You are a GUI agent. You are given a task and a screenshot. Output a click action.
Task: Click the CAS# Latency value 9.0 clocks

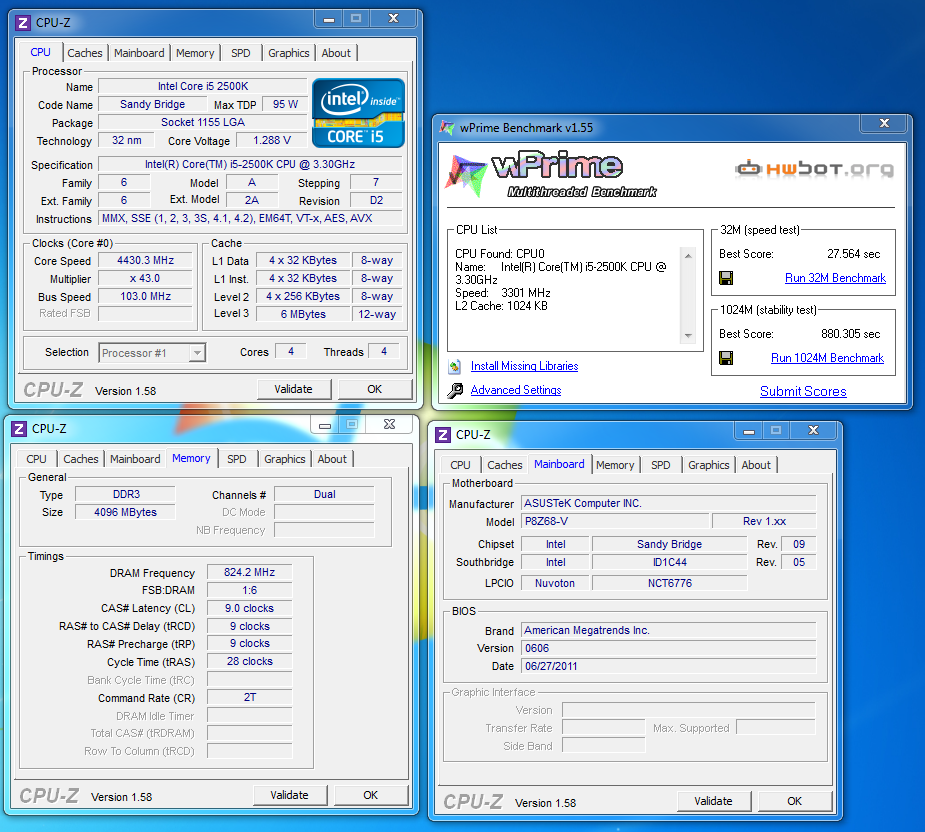click(250, 608)
